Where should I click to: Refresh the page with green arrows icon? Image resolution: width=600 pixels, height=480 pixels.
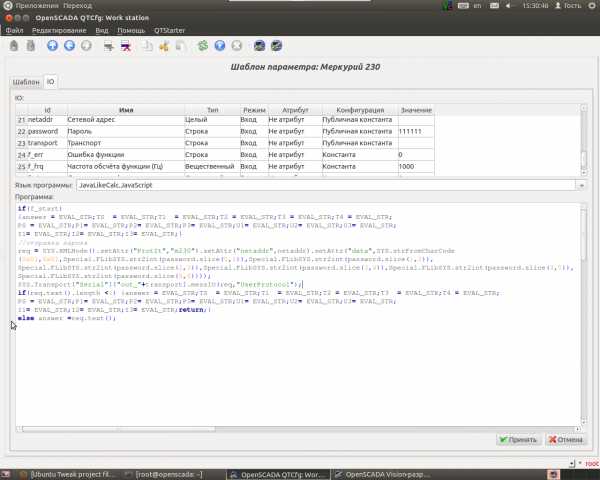(203, 45)
